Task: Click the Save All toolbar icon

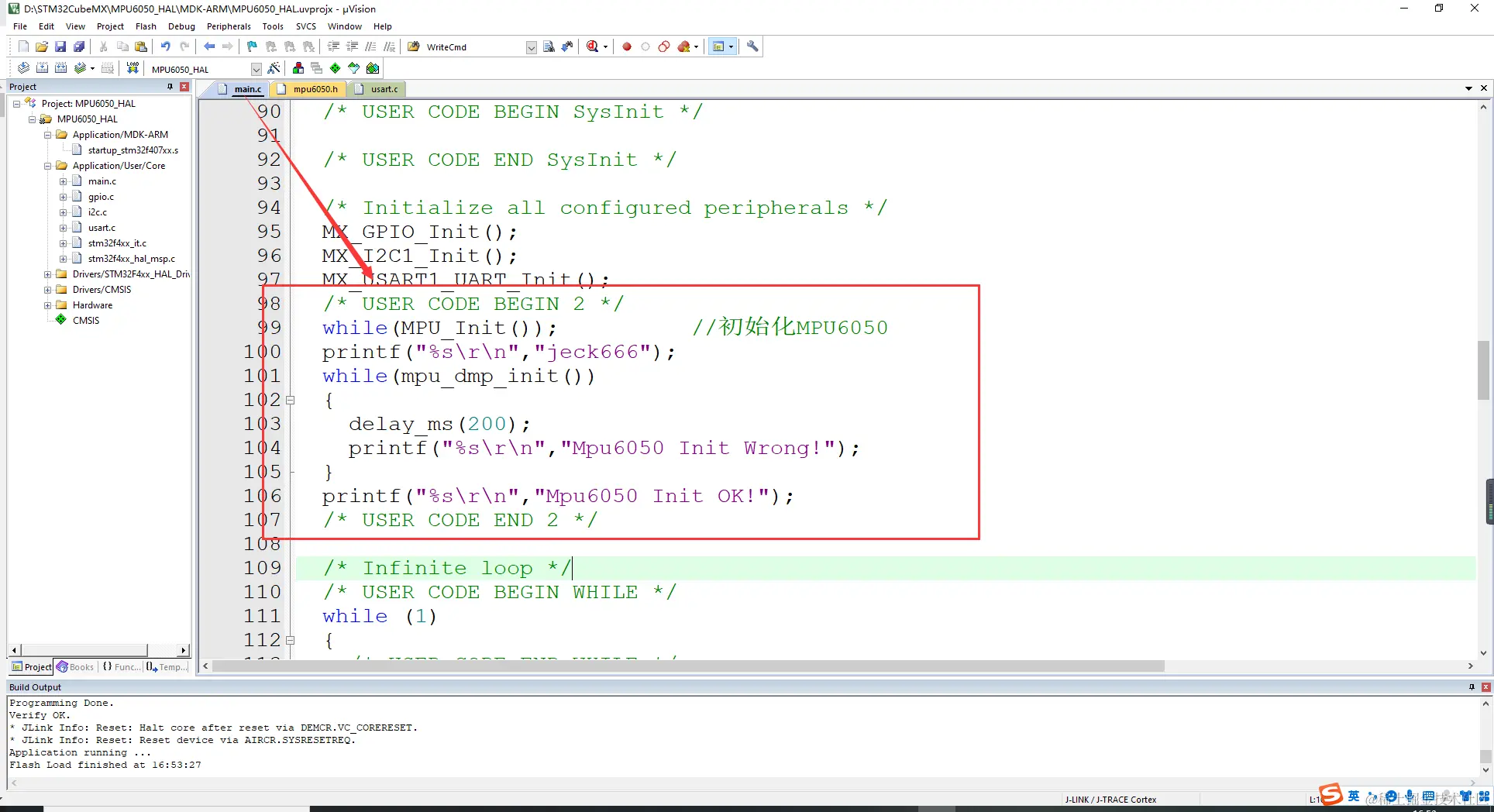Action: tap(79, 46)
